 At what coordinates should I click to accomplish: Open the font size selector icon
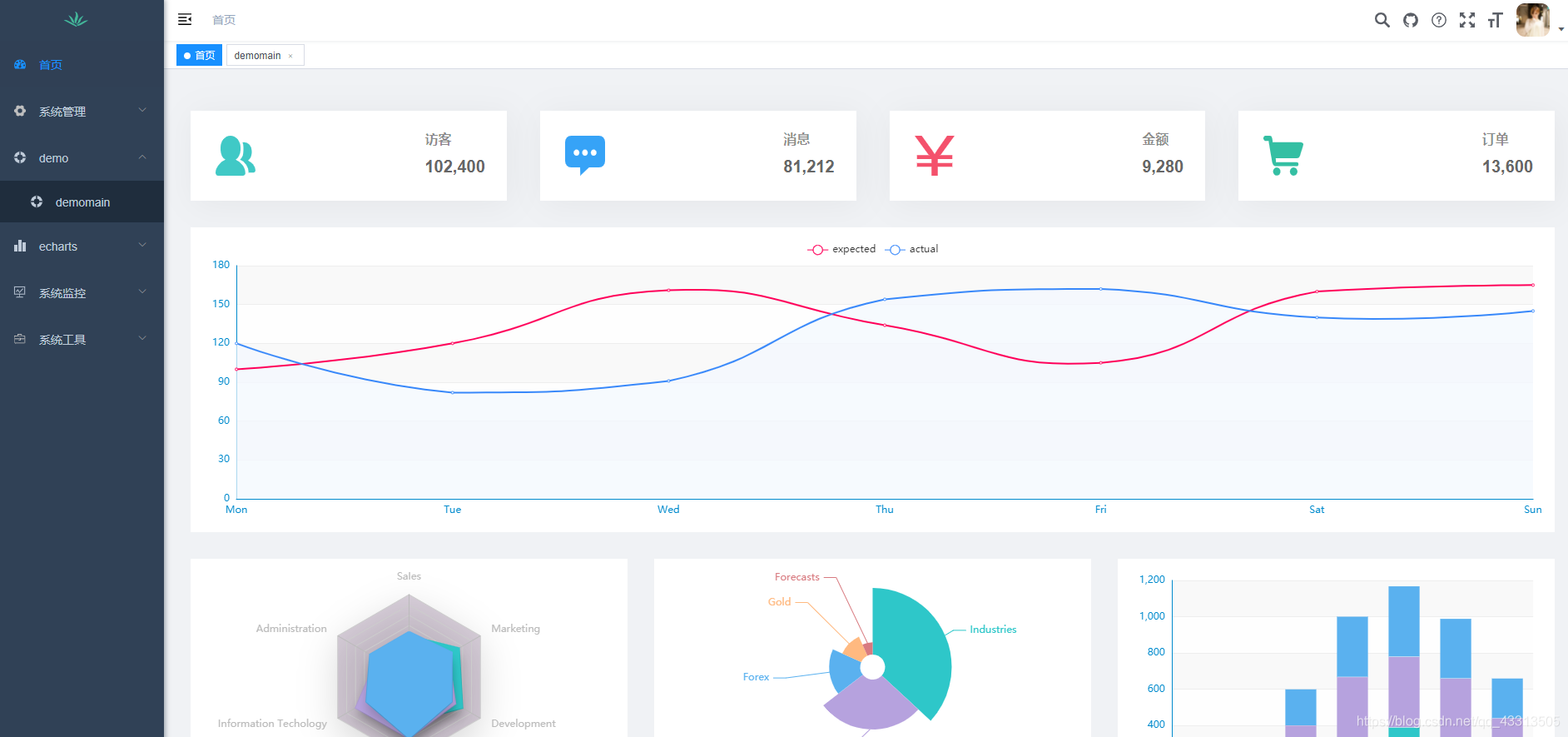(x=1495, y=20)
